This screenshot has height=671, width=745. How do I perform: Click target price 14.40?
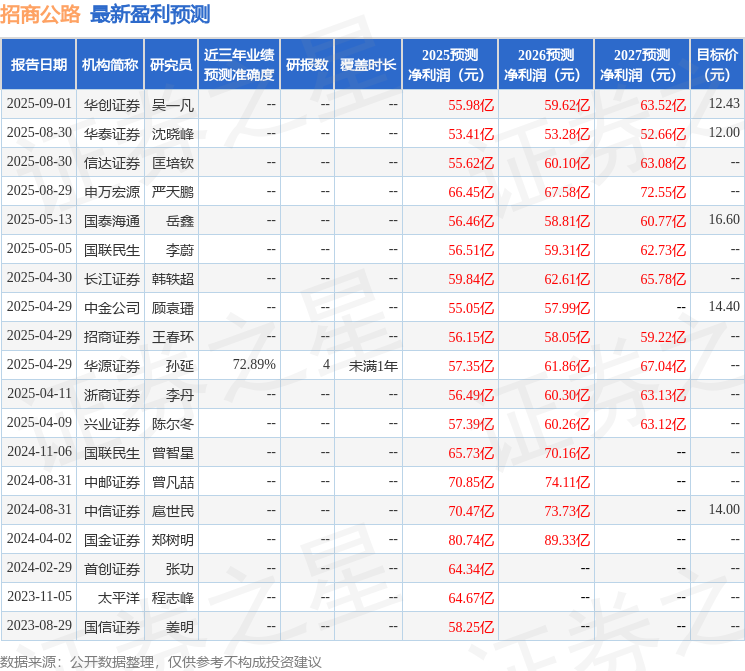tap(724, 306)
